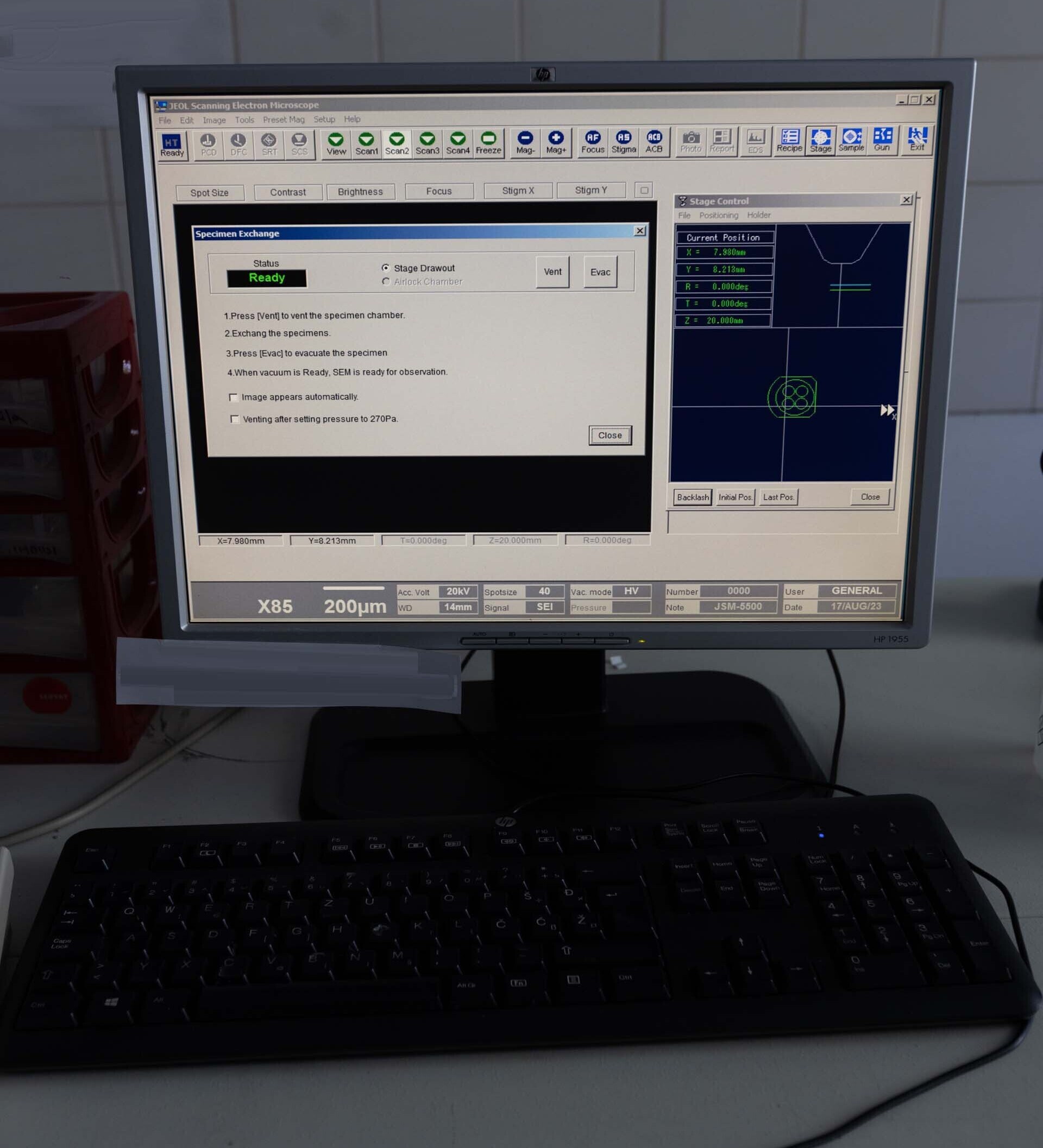The width and height of the screenshot is (1043, 1148).
Task: Click the double-arrow on stage map edge
Action: 887,410
